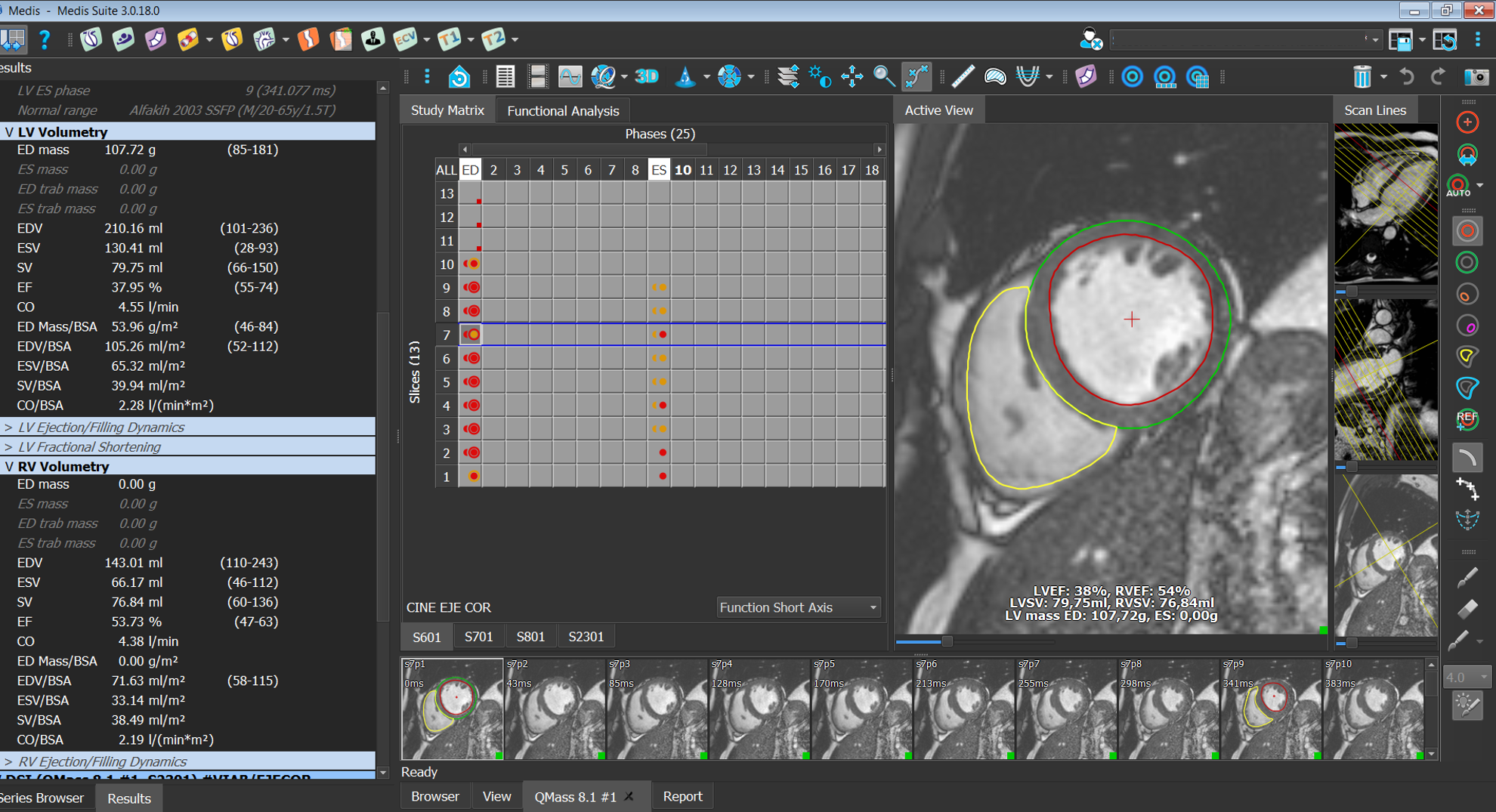
Task: Select the pan move arrows tool
Action: click(852, 76)
